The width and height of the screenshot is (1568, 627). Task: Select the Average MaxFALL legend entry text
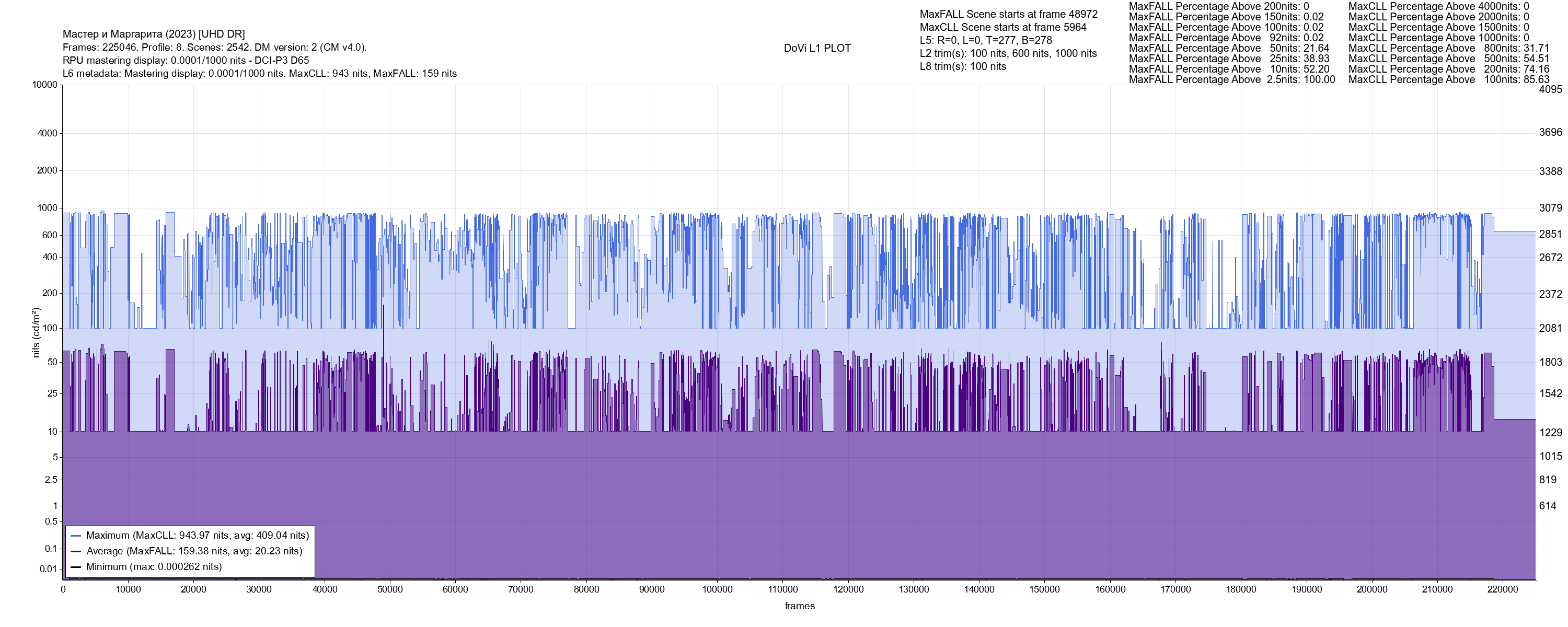(194, 552)
